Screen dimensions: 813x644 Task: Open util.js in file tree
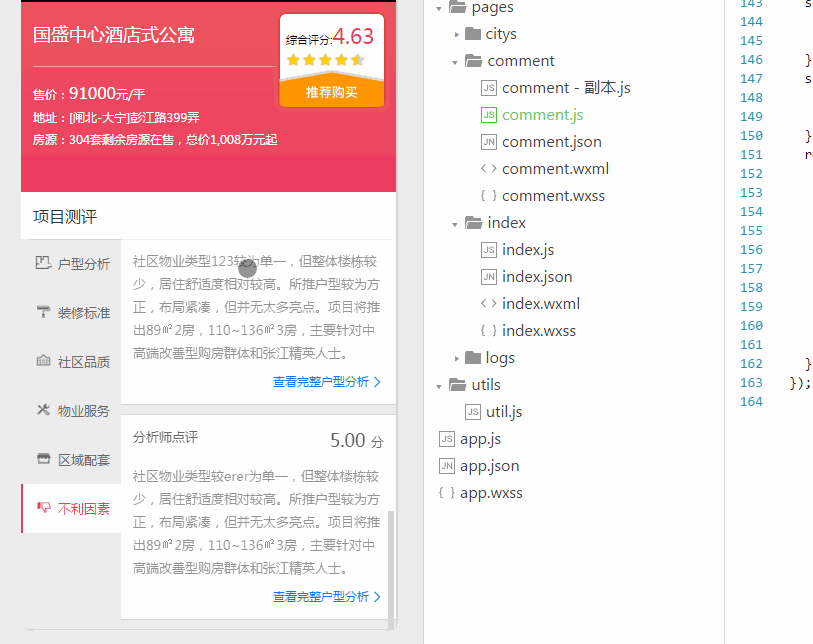504,412
